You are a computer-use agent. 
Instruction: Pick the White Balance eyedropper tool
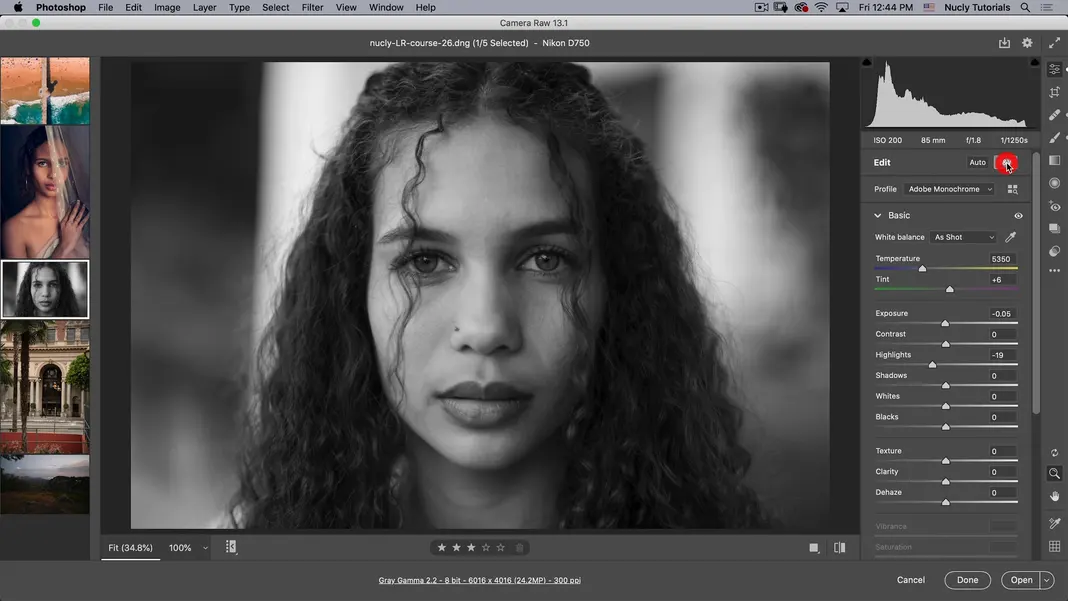(x=1011, y=237)
